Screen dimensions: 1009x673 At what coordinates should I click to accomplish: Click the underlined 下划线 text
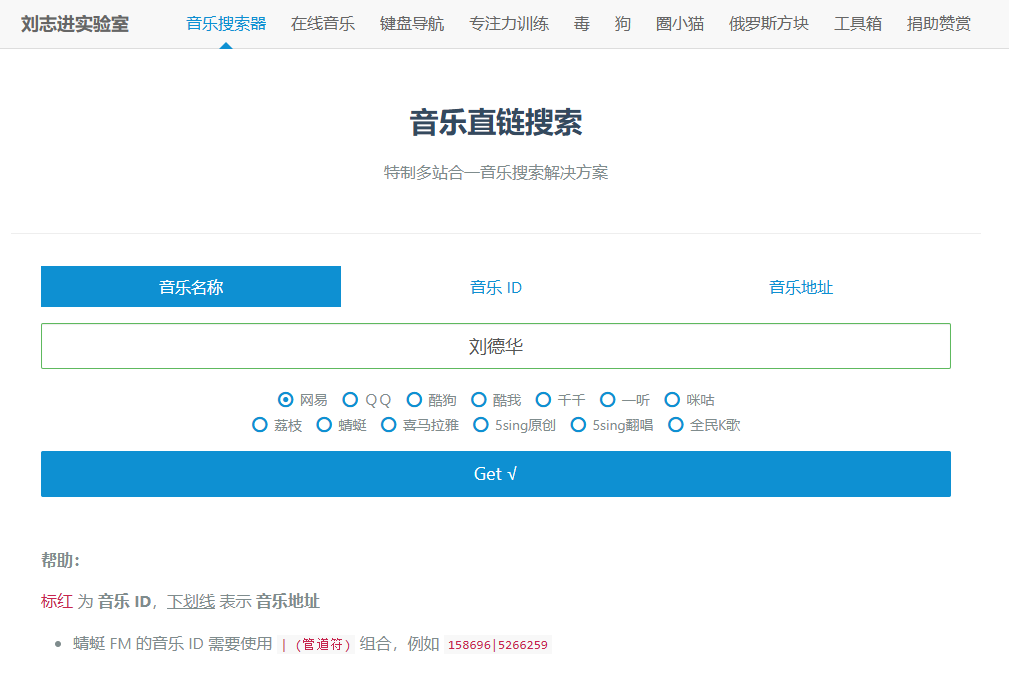pos(191,601)
